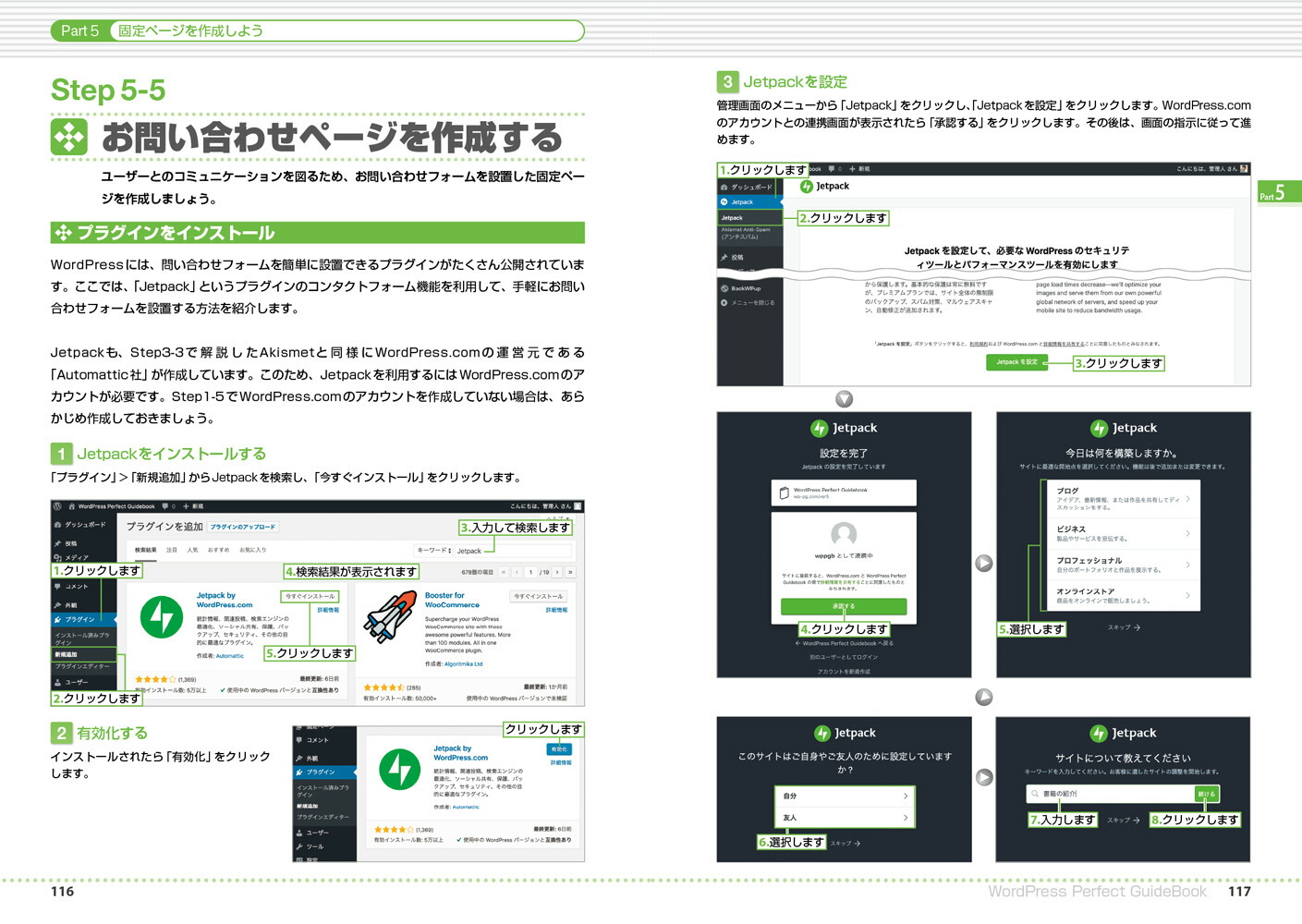The width and height of the screenshot is (1302, 924).
Task: Click WordPress Perfect Guidebook site card on connect screen
Action: point(844,492)
